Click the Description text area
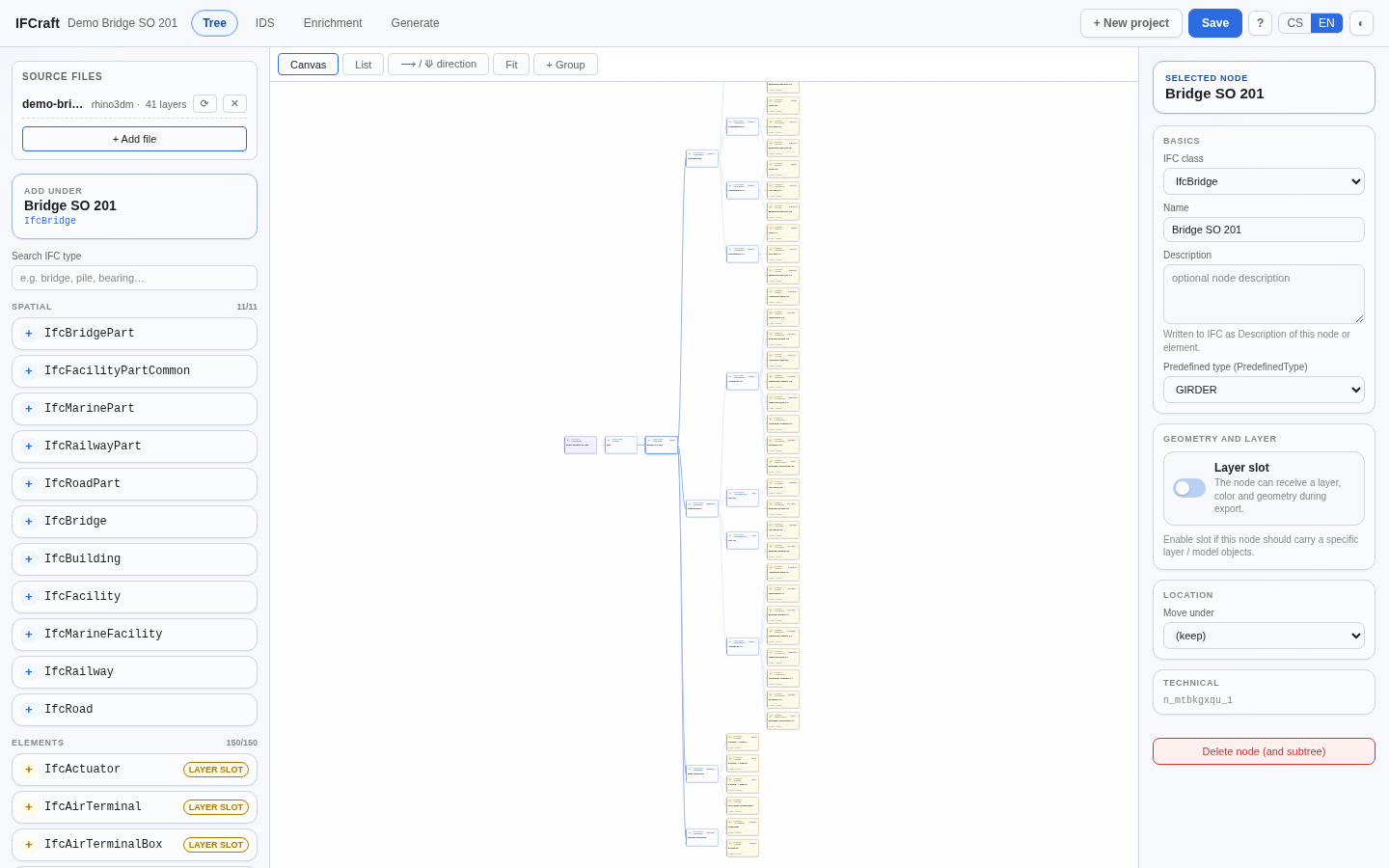The image size is (1389, 868). pyautogui.click(x=1264, y=294)
